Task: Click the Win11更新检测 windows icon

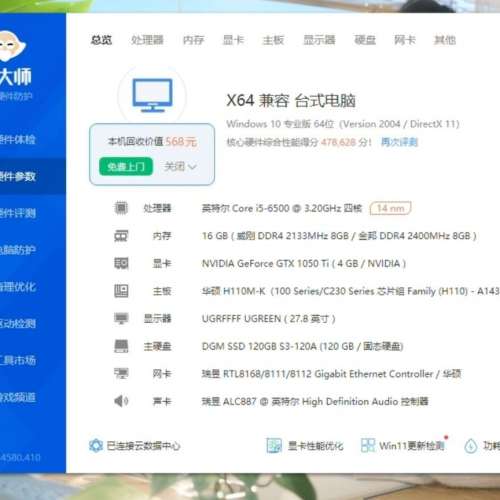Action: [x=368, y=446]
